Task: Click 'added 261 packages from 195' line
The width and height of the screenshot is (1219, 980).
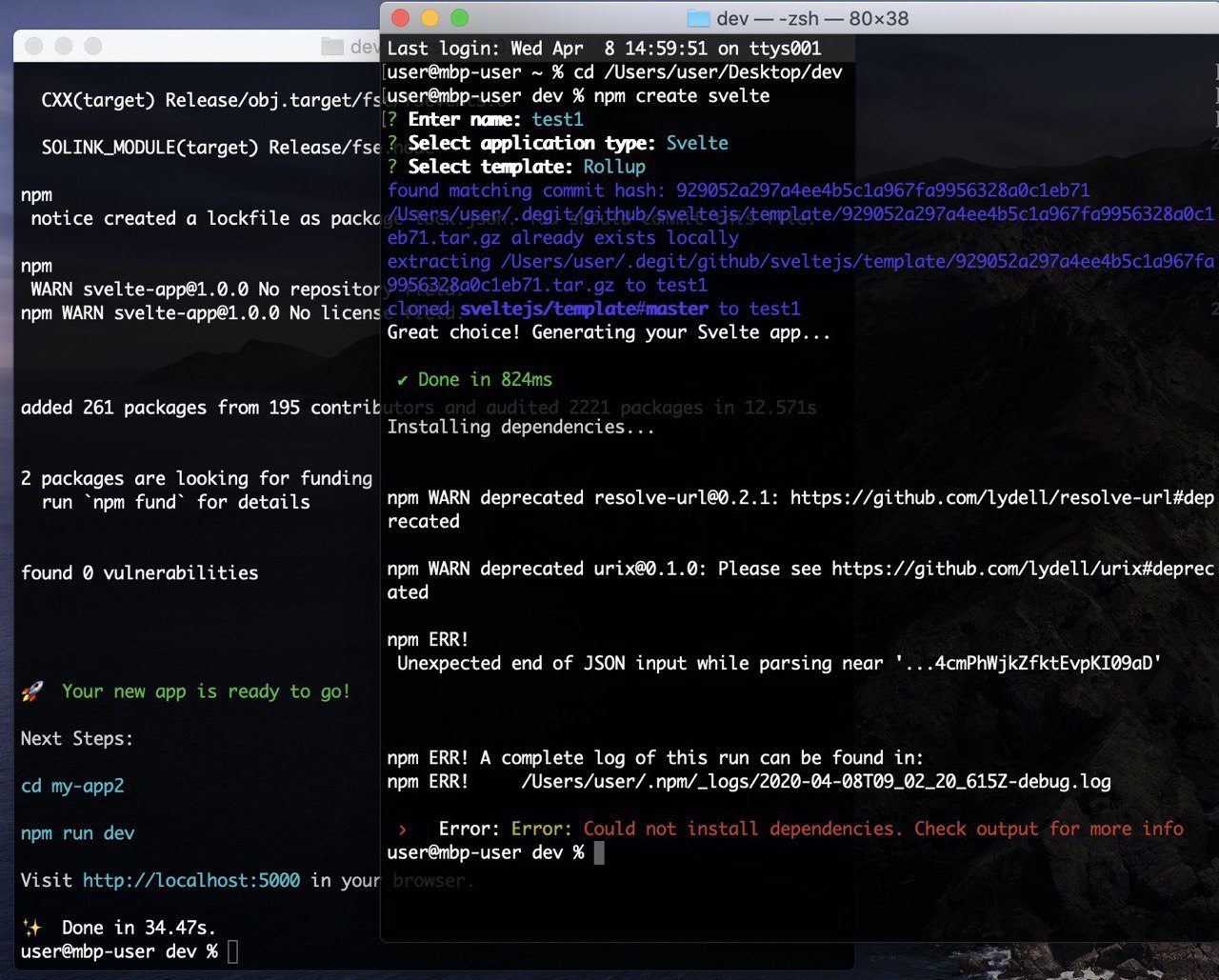Action: coord(201,408)
